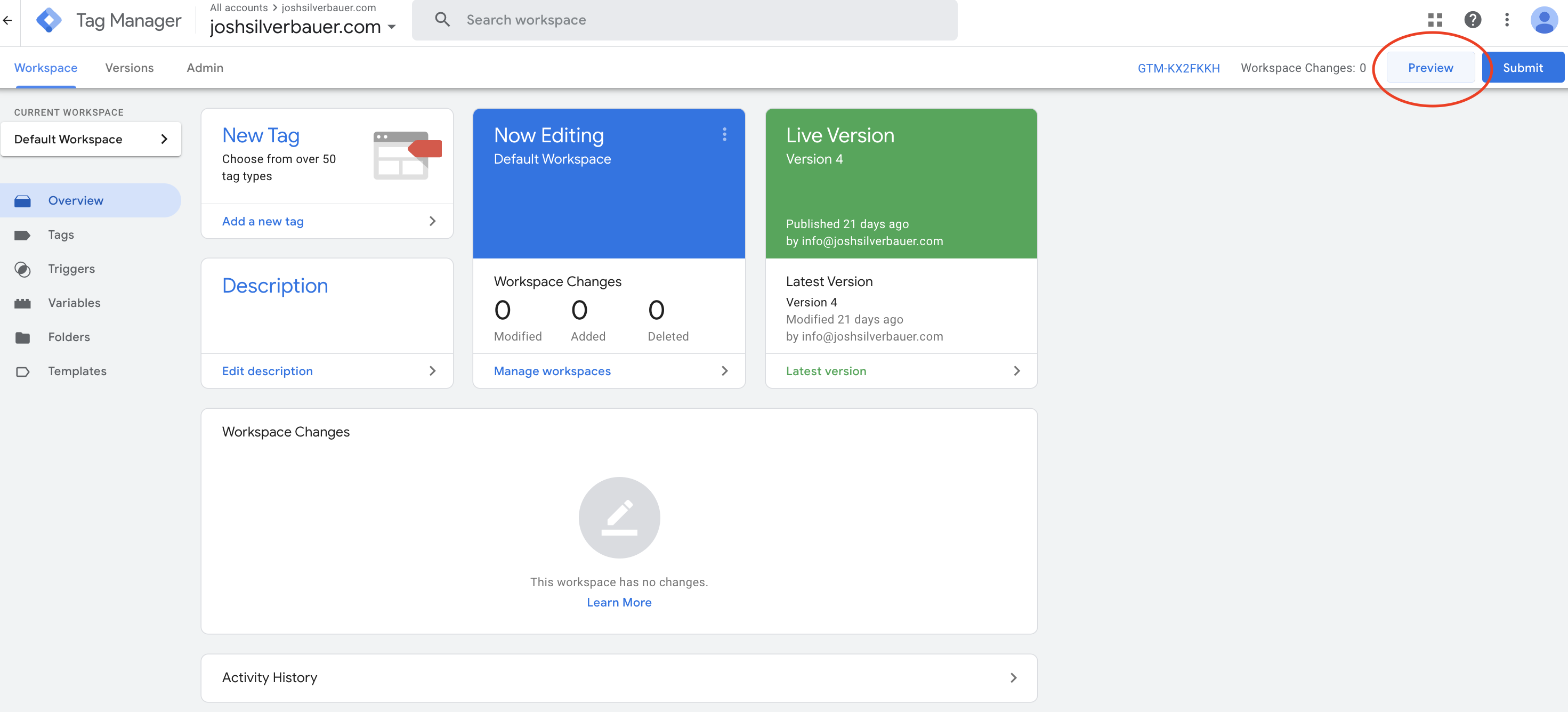Select Triggers in the sidebar
The image size is (1568, 712).
pyautogui.click(x=90, y=269)
